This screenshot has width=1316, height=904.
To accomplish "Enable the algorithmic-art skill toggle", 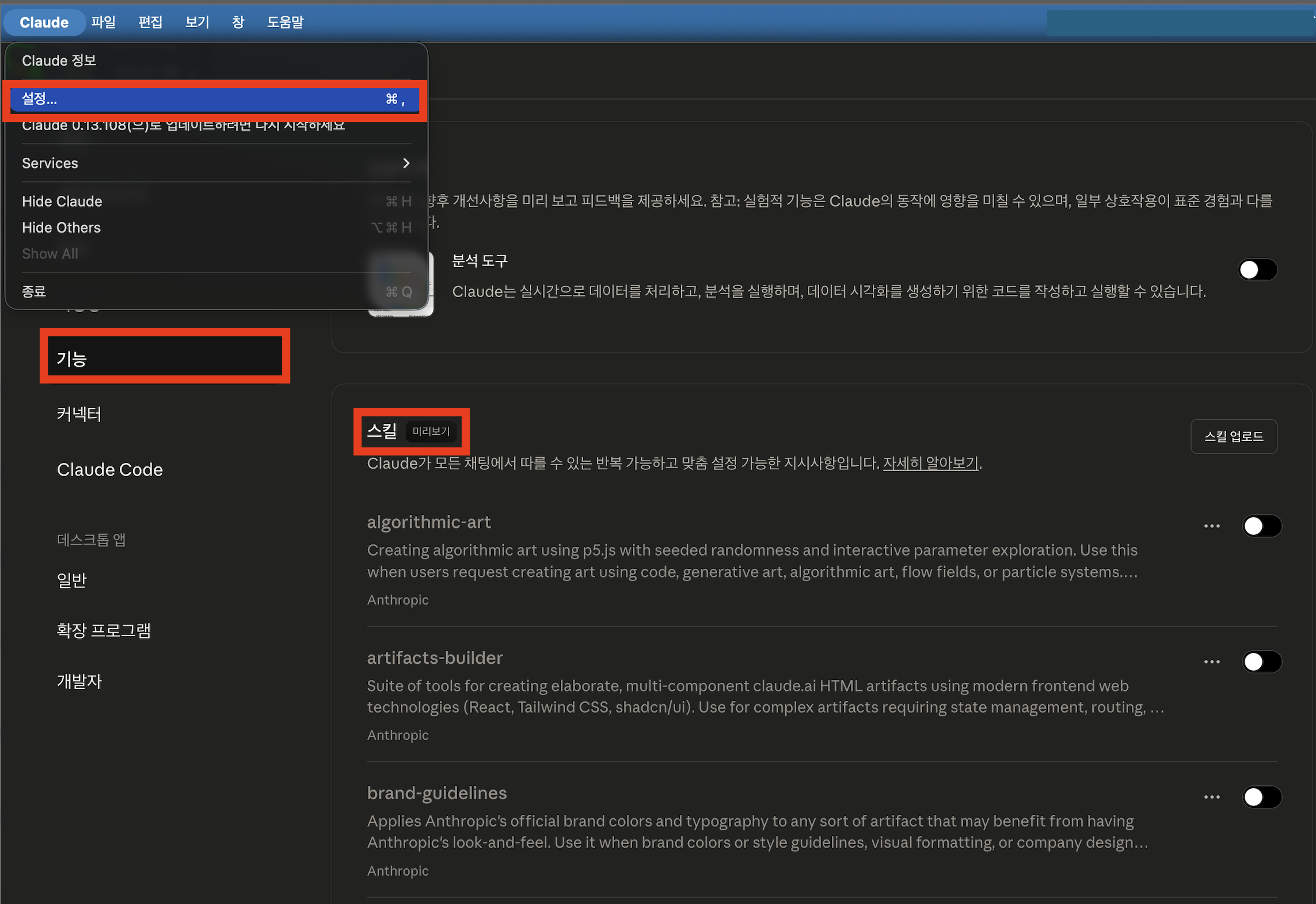I will coord(1261,526).
